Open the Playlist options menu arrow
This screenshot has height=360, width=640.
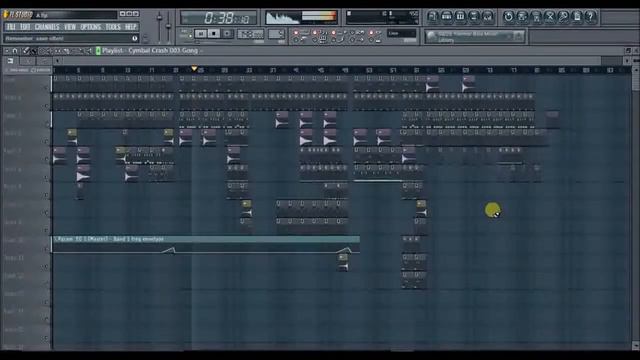coord(7,51)
